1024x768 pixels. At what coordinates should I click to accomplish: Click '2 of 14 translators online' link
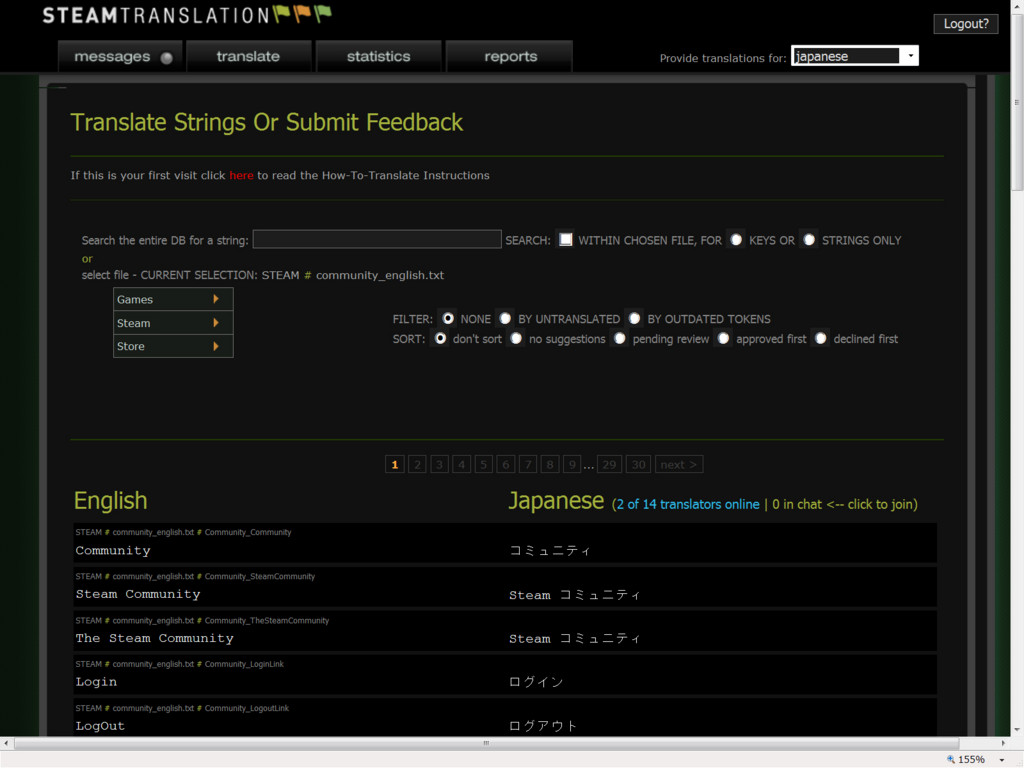(688, 504)
